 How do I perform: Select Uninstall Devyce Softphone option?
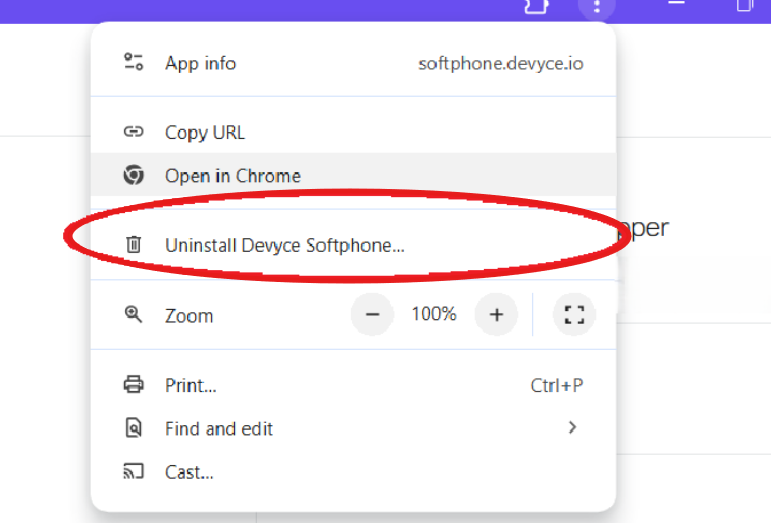pos(353,245)
